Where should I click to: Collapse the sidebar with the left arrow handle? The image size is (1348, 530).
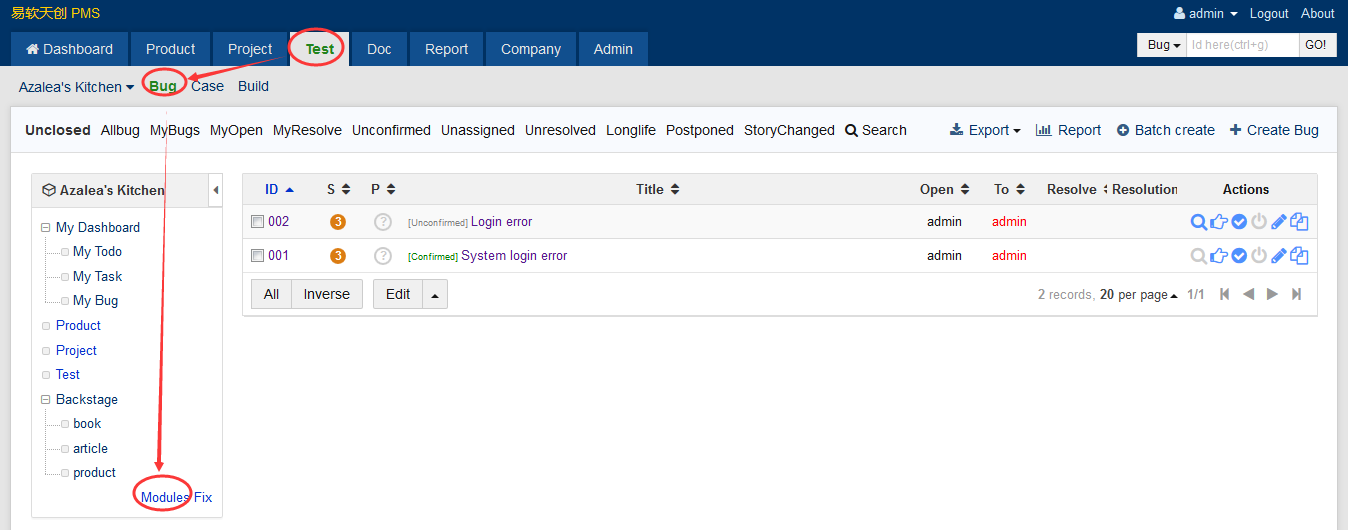pos(216,190)
